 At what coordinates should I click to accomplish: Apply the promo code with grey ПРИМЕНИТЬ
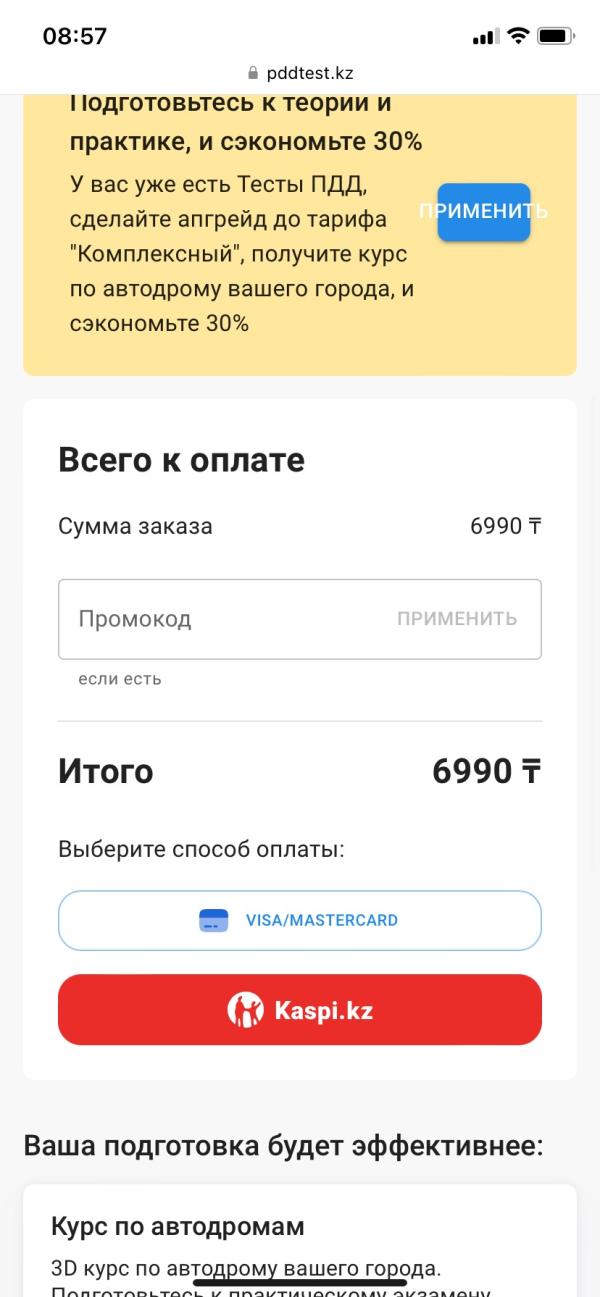457,619
